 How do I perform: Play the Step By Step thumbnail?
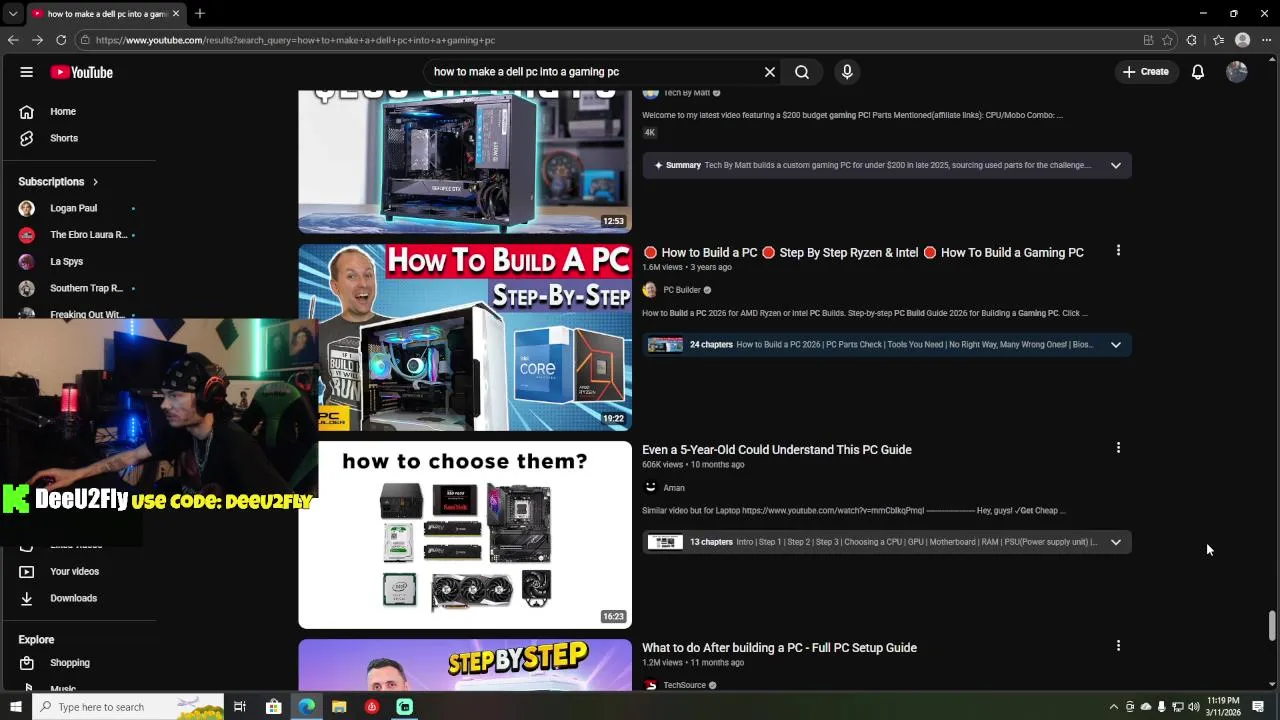(x=465, y=665)
